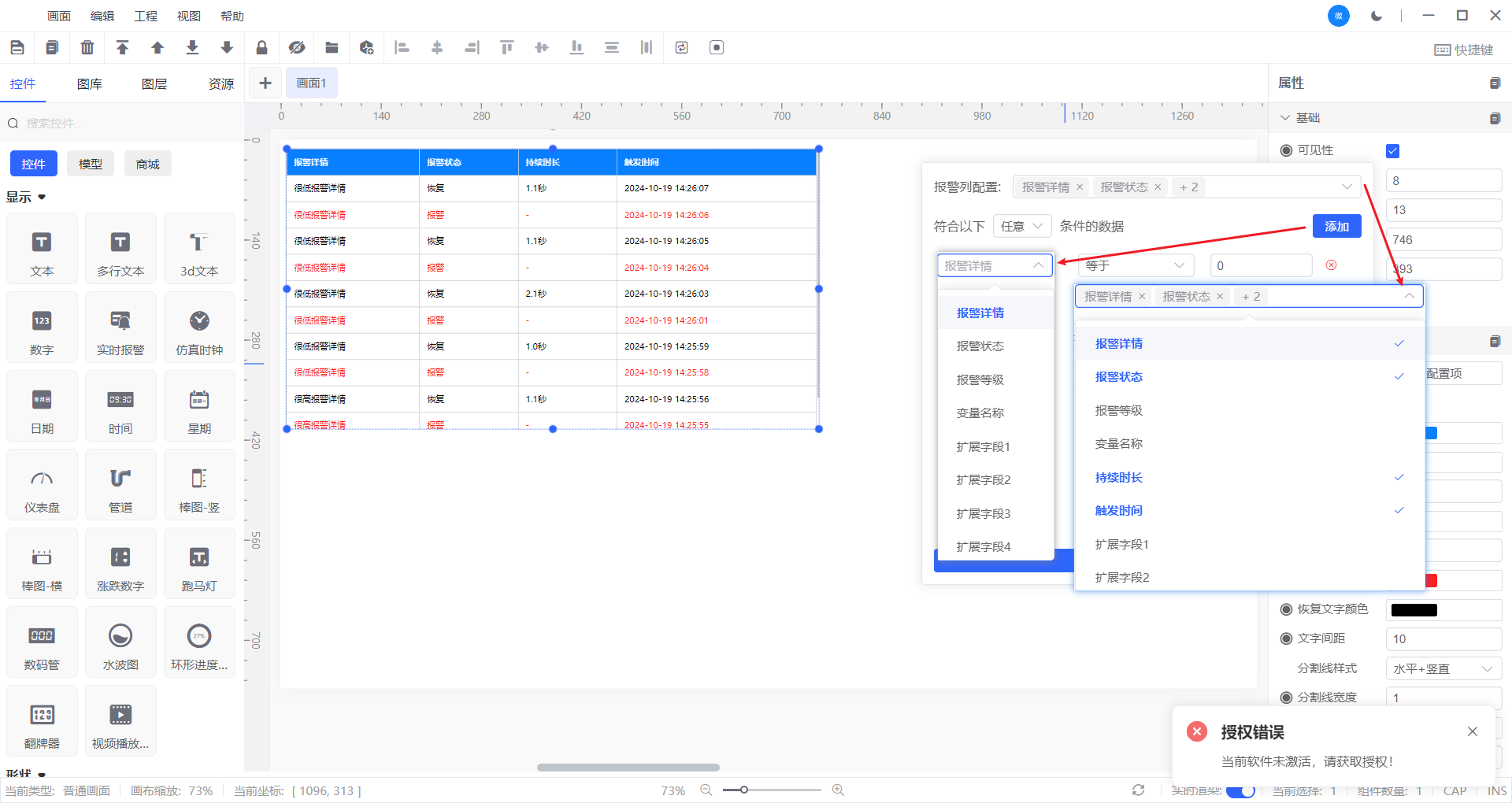Select the 实时报警 control
This screenshot has width=1512, height=803.
pos(120,327)
